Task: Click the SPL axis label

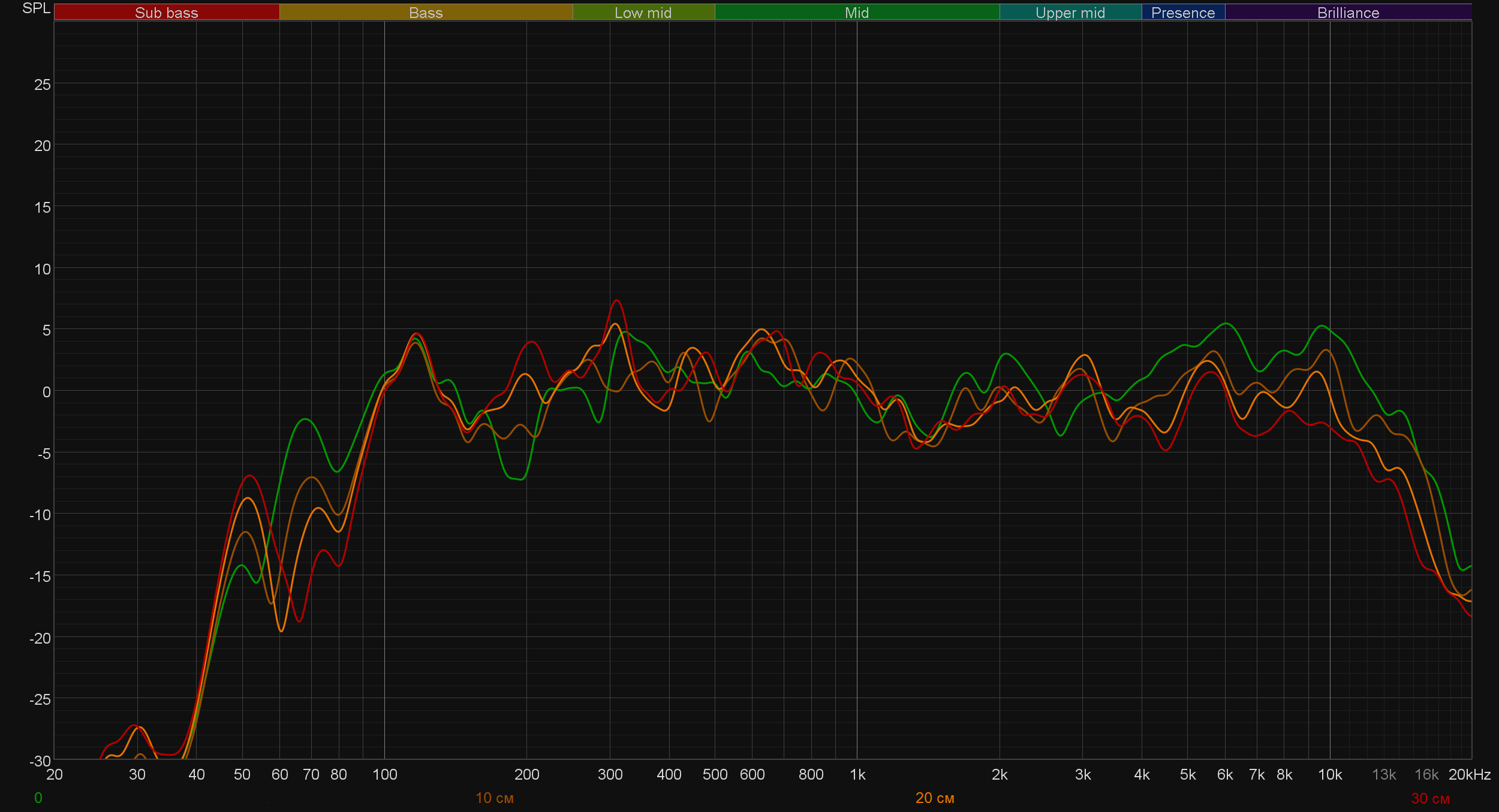Action: point(36,8)
